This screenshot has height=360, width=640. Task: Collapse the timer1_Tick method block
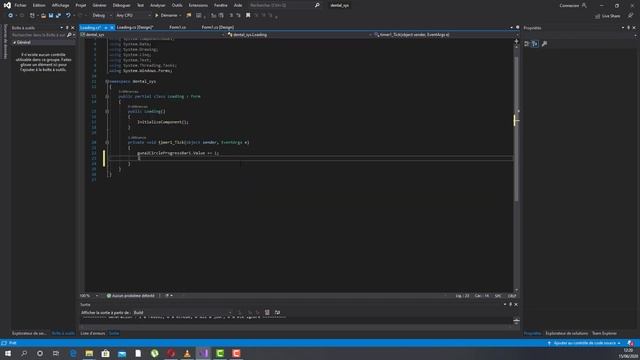click(x=107, y=142)
